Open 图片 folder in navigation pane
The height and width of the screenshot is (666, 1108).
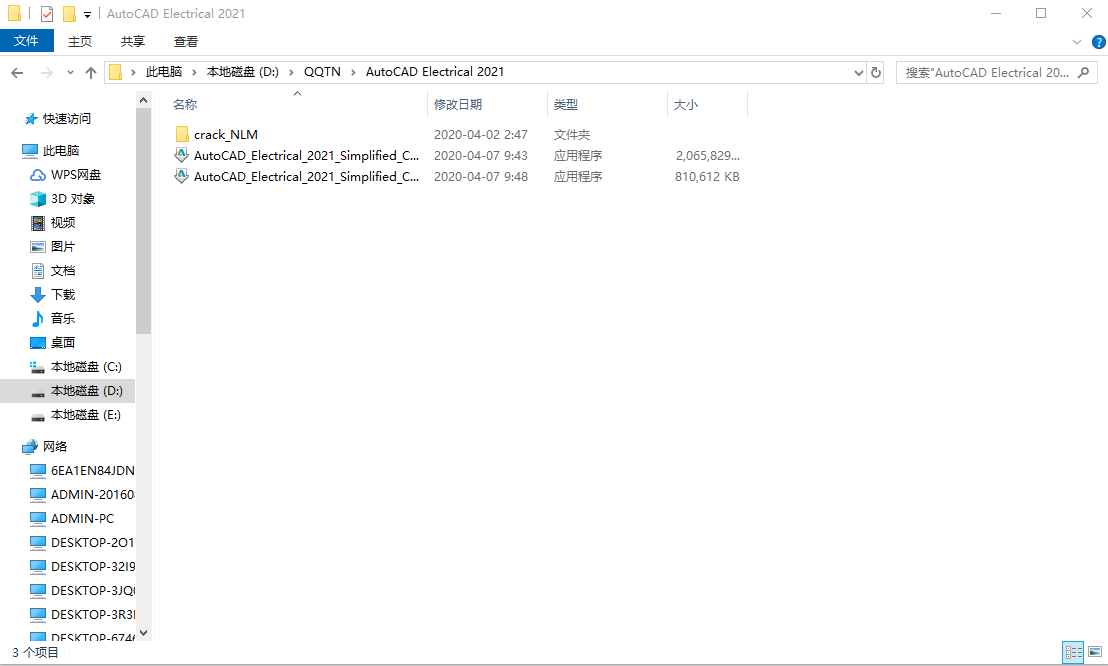point(63,247)
